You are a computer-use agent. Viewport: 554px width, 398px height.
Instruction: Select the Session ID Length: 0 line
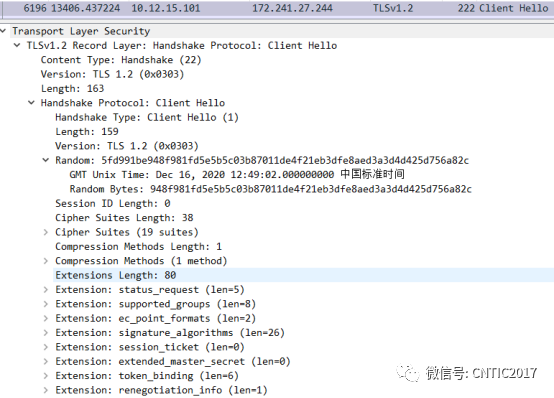[x=113, y=203]
